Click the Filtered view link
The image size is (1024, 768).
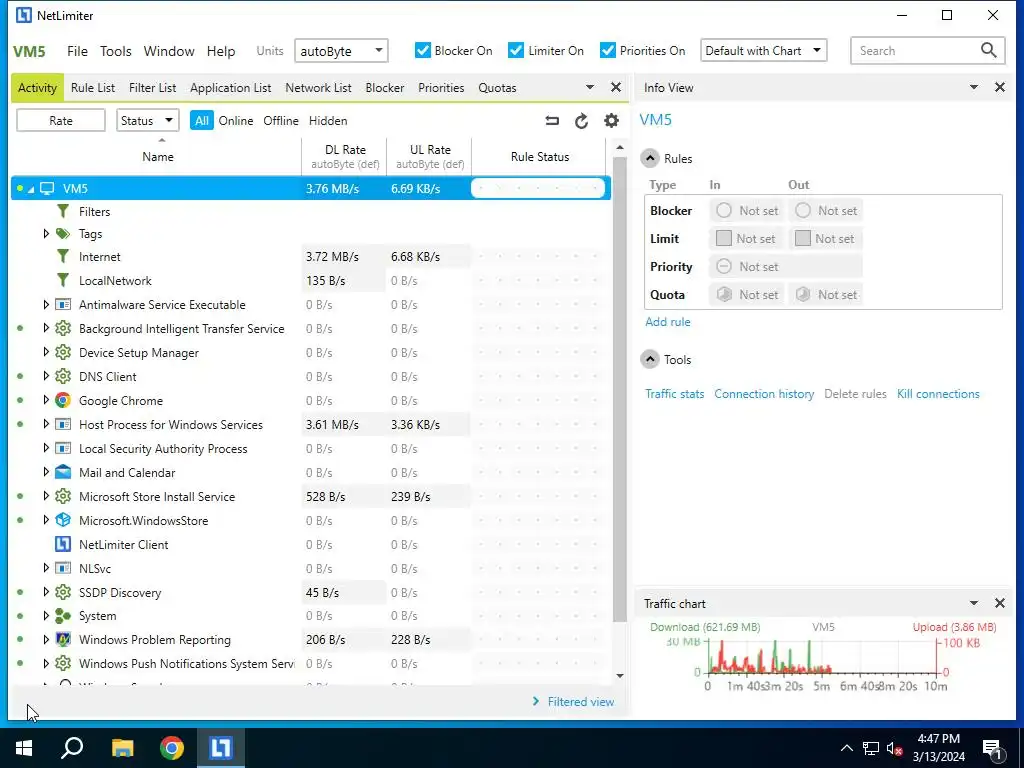click(x=581, y=701)
